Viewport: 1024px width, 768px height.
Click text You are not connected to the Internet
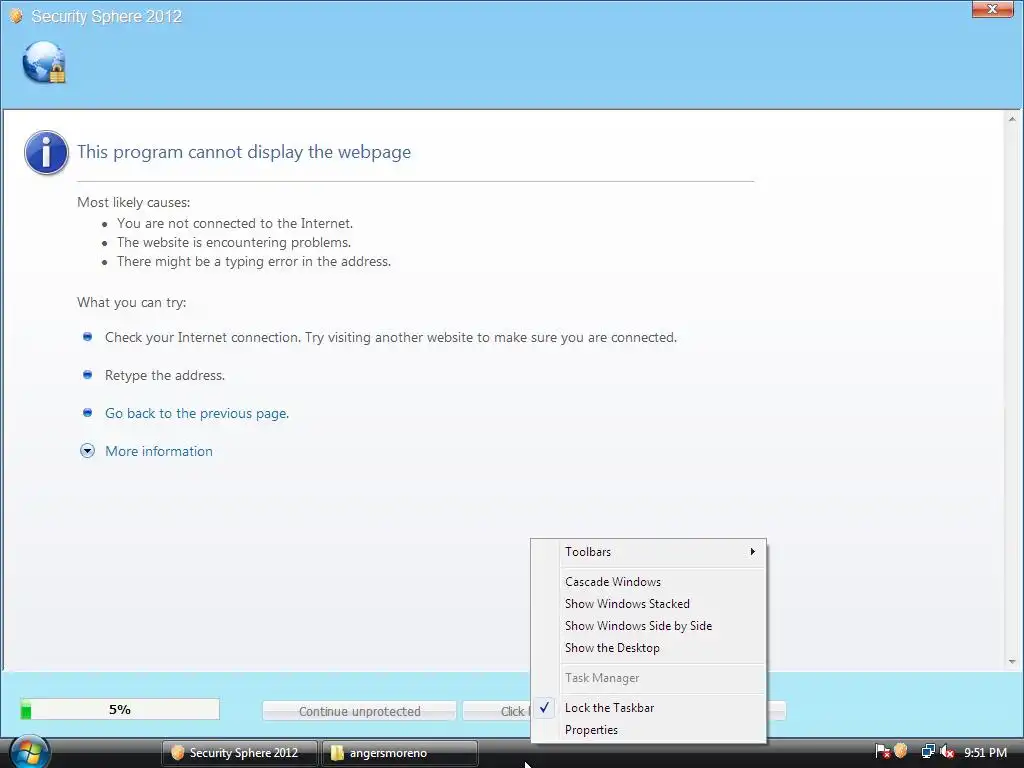235,223
